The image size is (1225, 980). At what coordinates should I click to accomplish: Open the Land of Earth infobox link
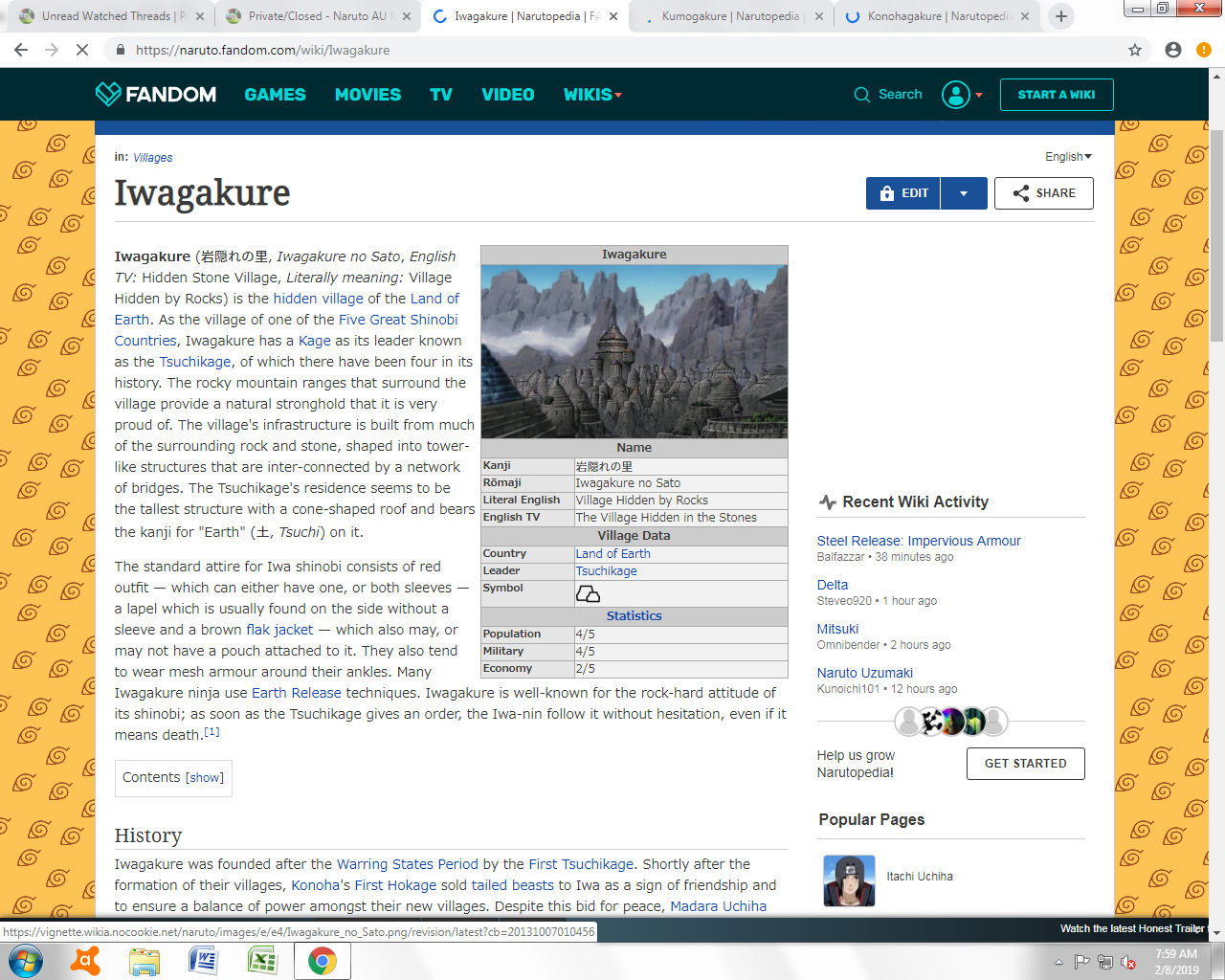pyautogui.click(x=612, y=554)
